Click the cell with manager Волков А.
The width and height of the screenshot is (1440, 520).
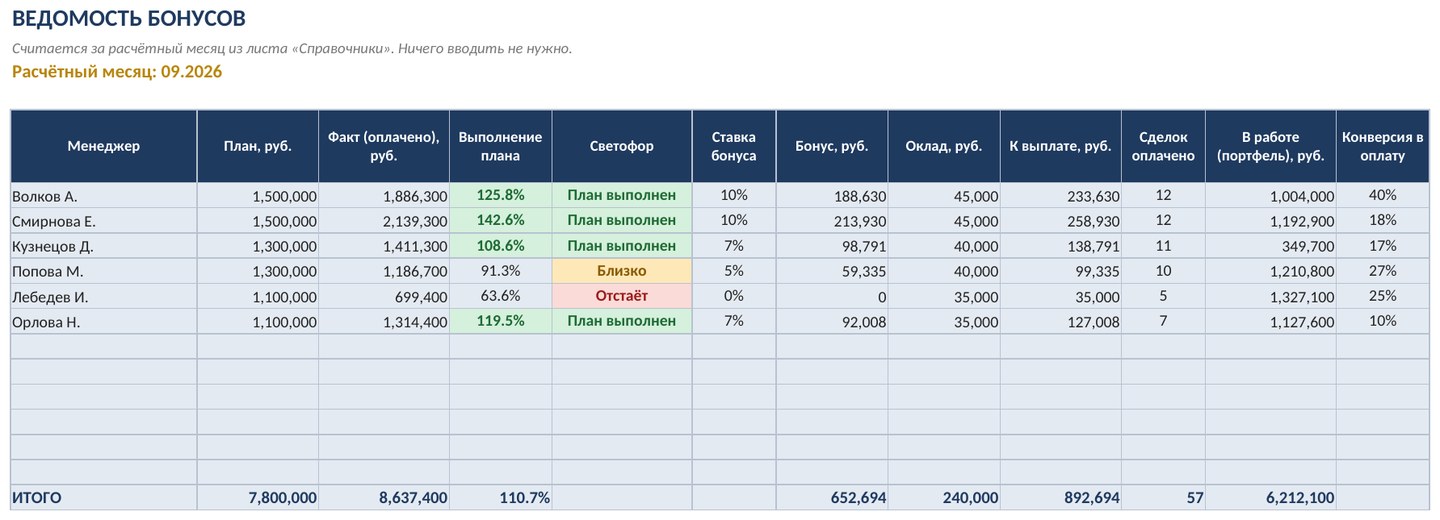[x=104, y=196]
